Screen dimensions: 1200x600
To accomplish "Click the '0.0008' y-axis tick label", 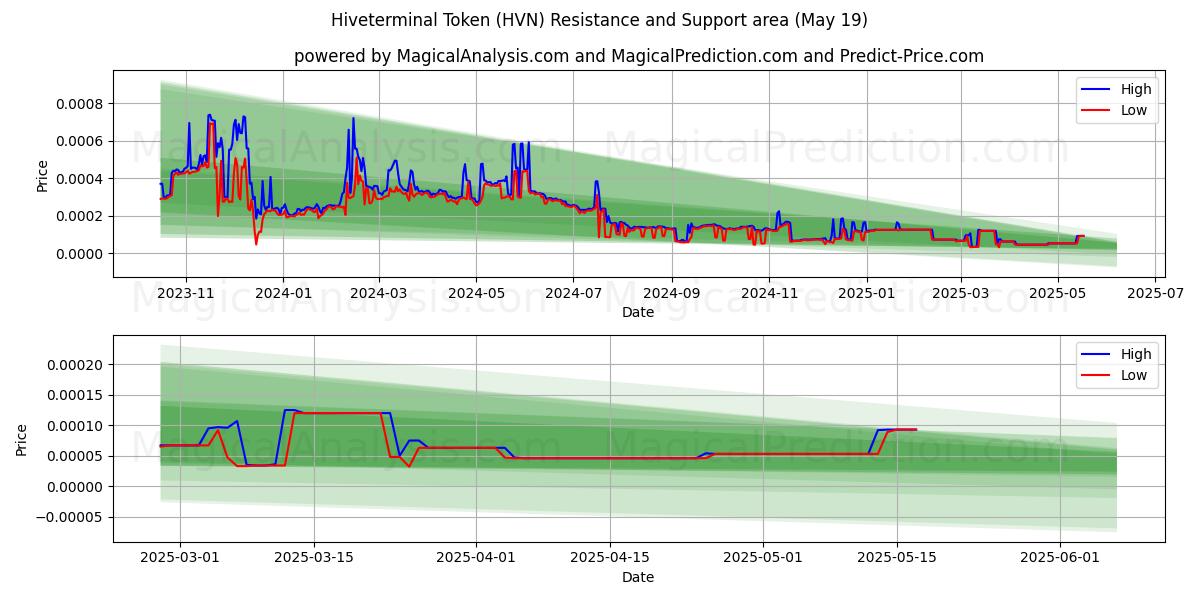I will [81, 104].
